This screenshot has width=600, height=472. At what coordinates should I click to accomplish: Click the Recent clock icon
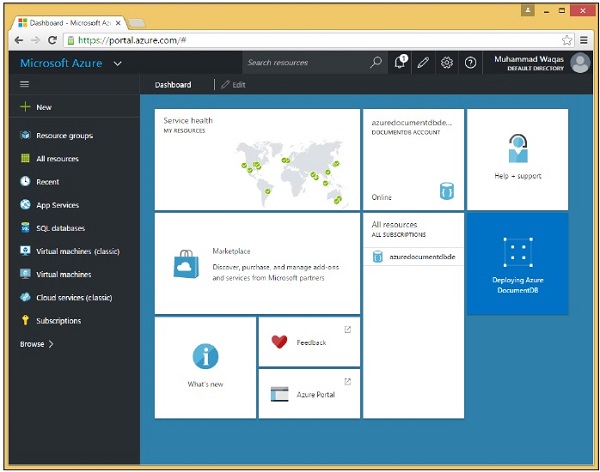click(25, 181)
